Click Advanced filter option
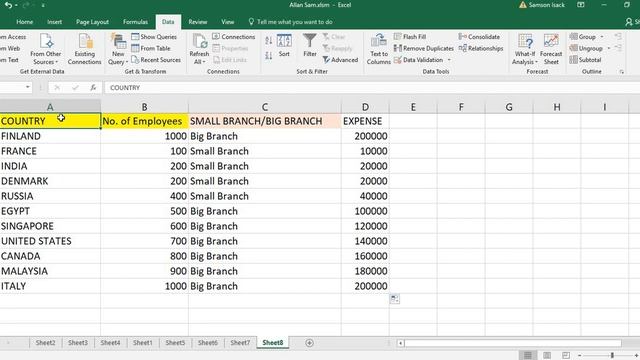Viewport: 640px width, 360px height. [x=340, y=60]
